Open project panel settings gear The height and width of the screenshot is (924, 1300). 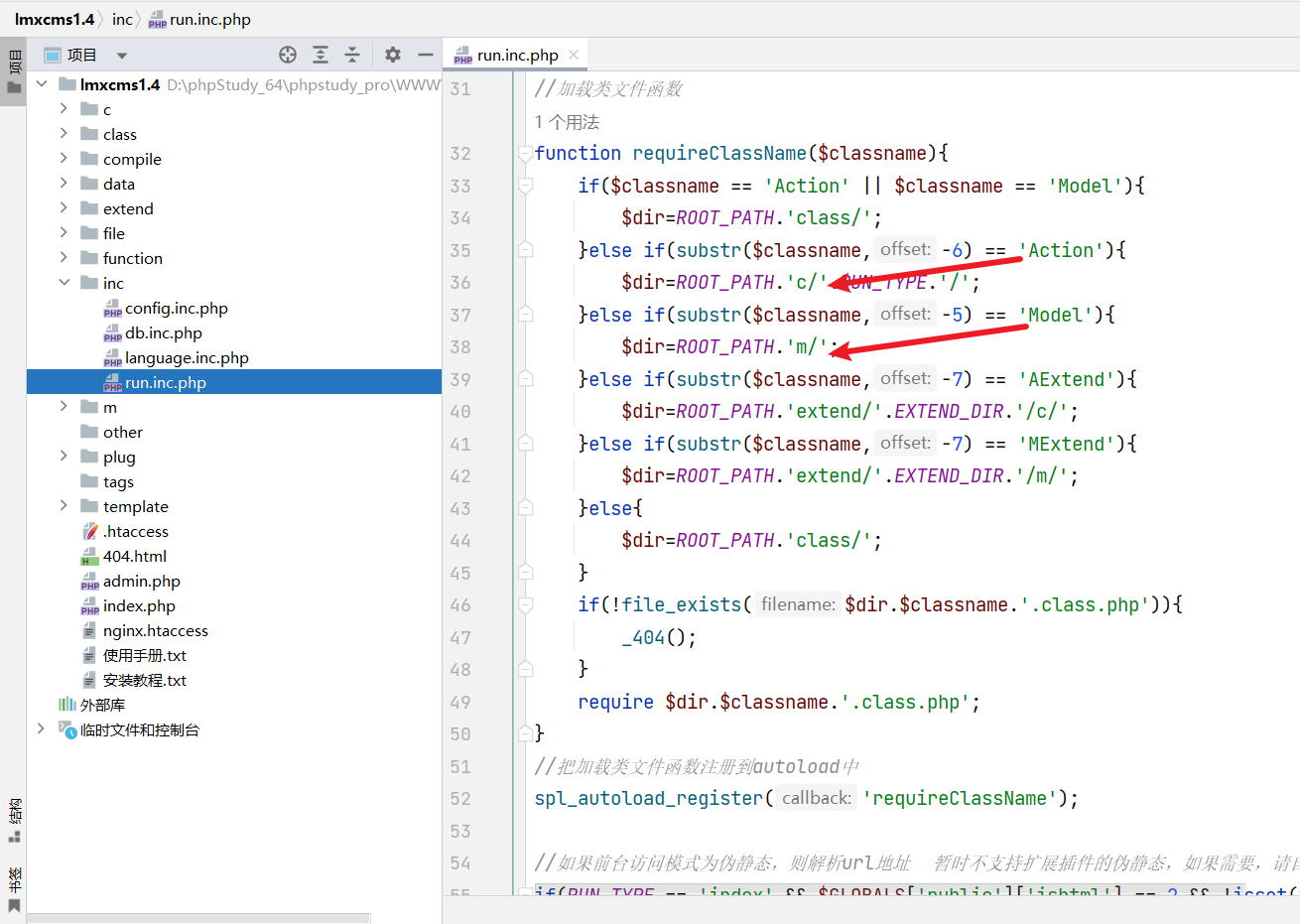coord(393,55)
